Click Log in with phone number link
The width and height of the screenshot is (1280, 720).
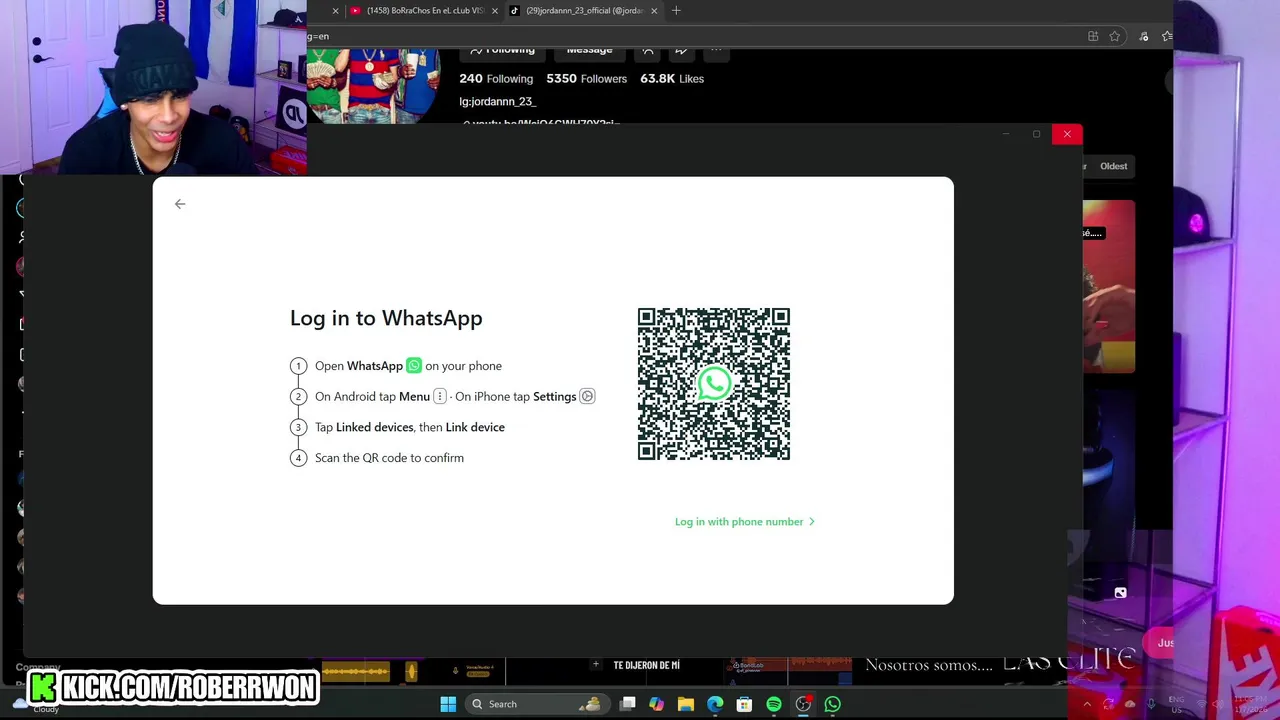pos(745,522)
